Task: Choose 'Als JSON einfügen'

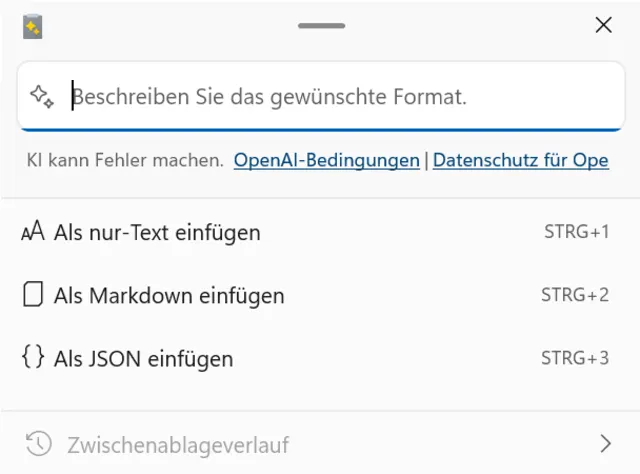Action: 143,357
